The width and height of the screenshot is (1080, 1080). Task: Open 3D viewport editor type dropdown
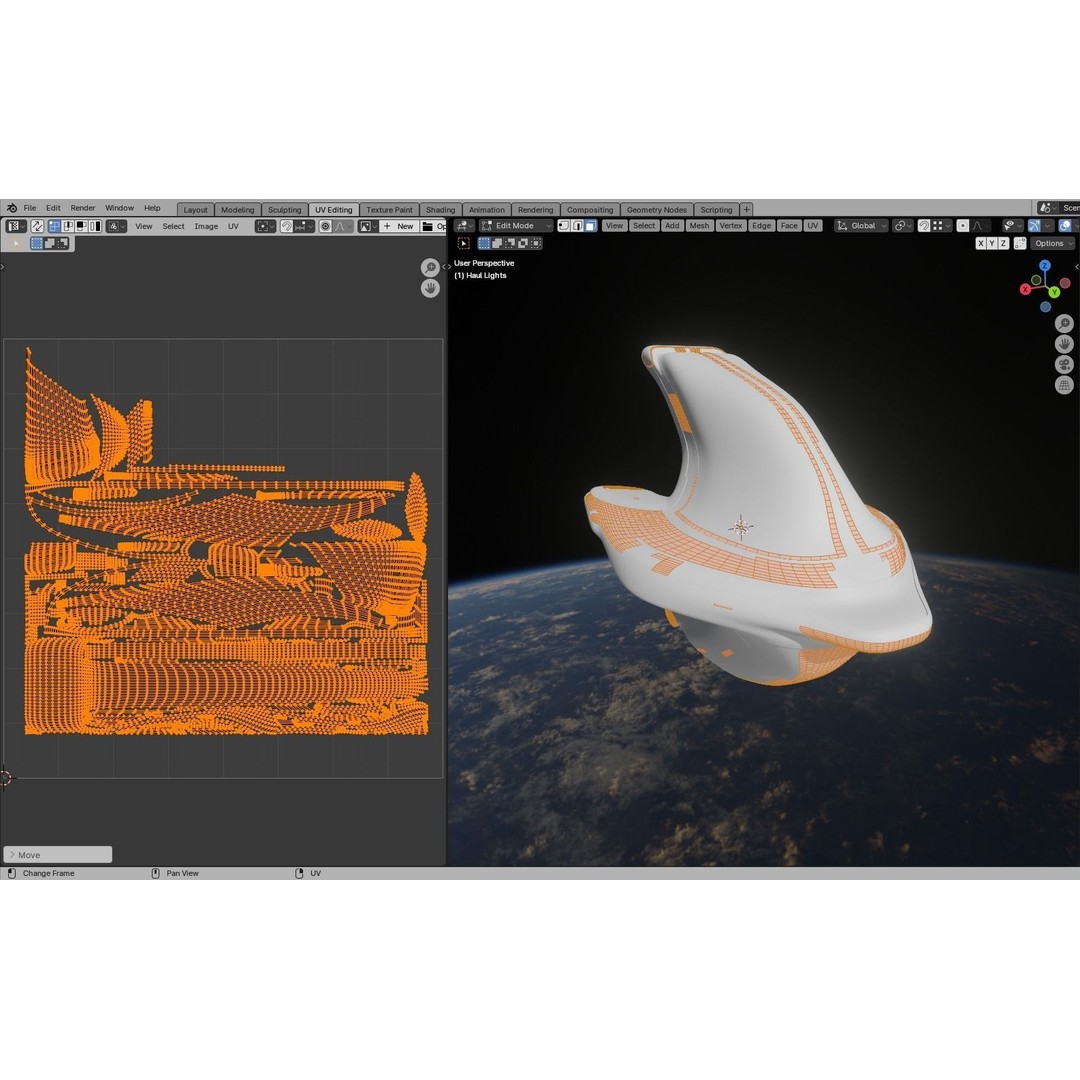[466, 226]
